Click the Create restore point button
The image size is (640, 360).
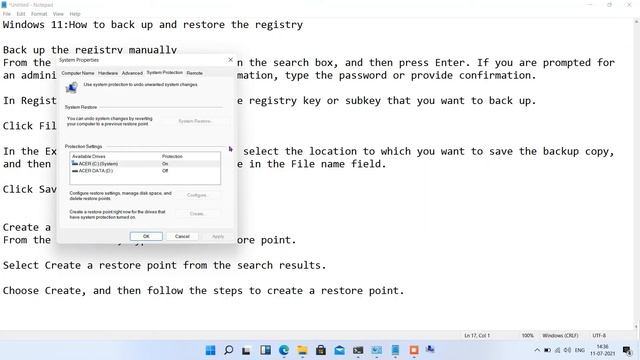click(197, 213)
